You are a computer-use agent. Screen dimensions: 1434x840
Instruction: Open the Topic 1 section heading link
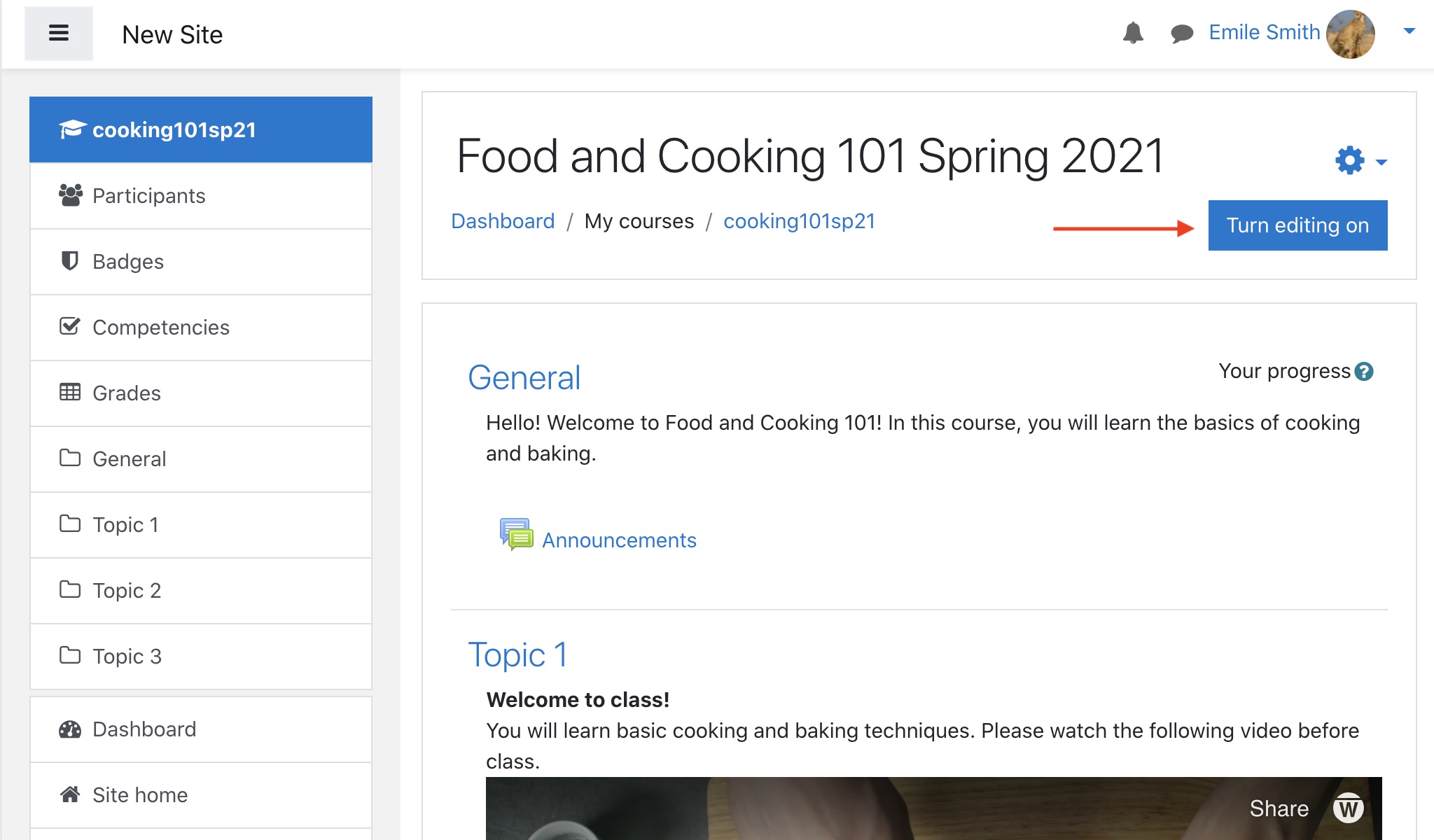pos(517,655)
